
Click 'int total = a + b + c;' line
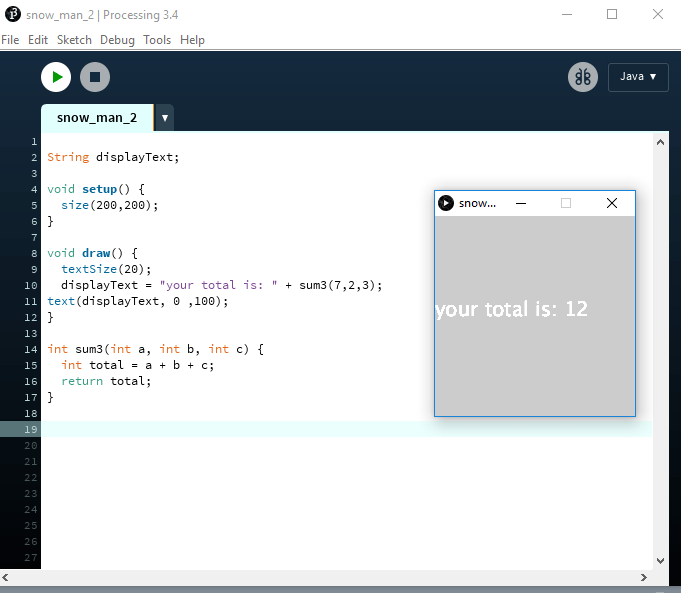tap(138, 365)
